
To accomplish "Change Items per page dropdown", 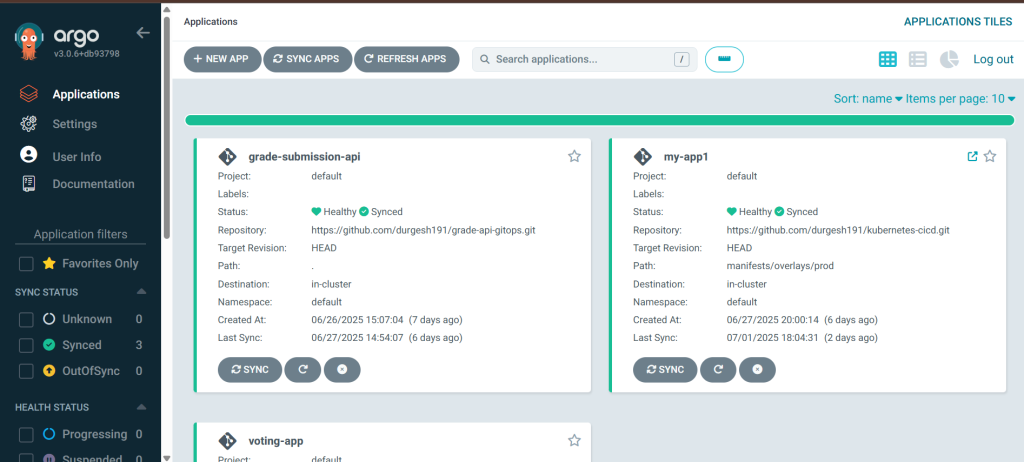I will coord(961,99).
